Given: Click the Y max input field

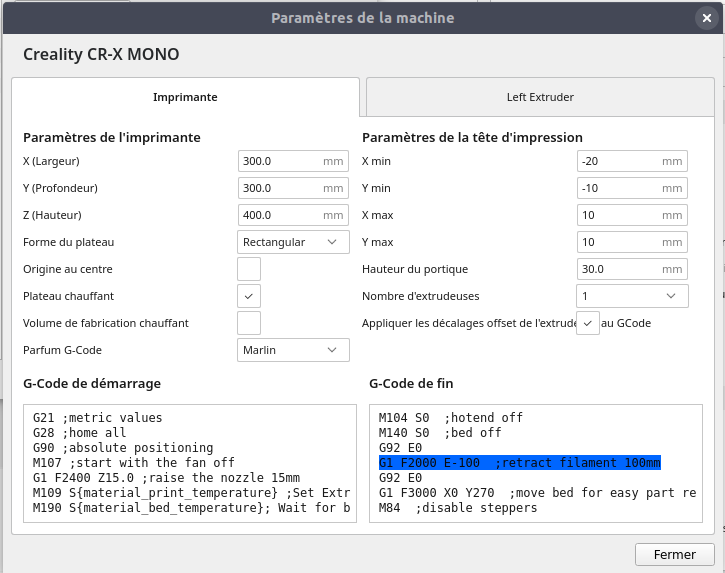Looking at the screenshot, I should click(x=632, y=242).
